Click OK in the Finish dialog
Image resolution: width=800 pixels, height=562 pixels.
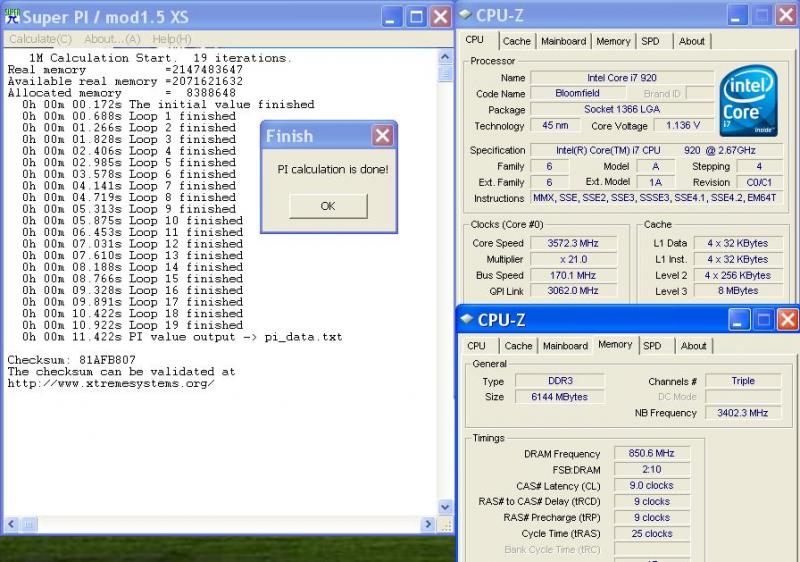click(x=328, y=206)
